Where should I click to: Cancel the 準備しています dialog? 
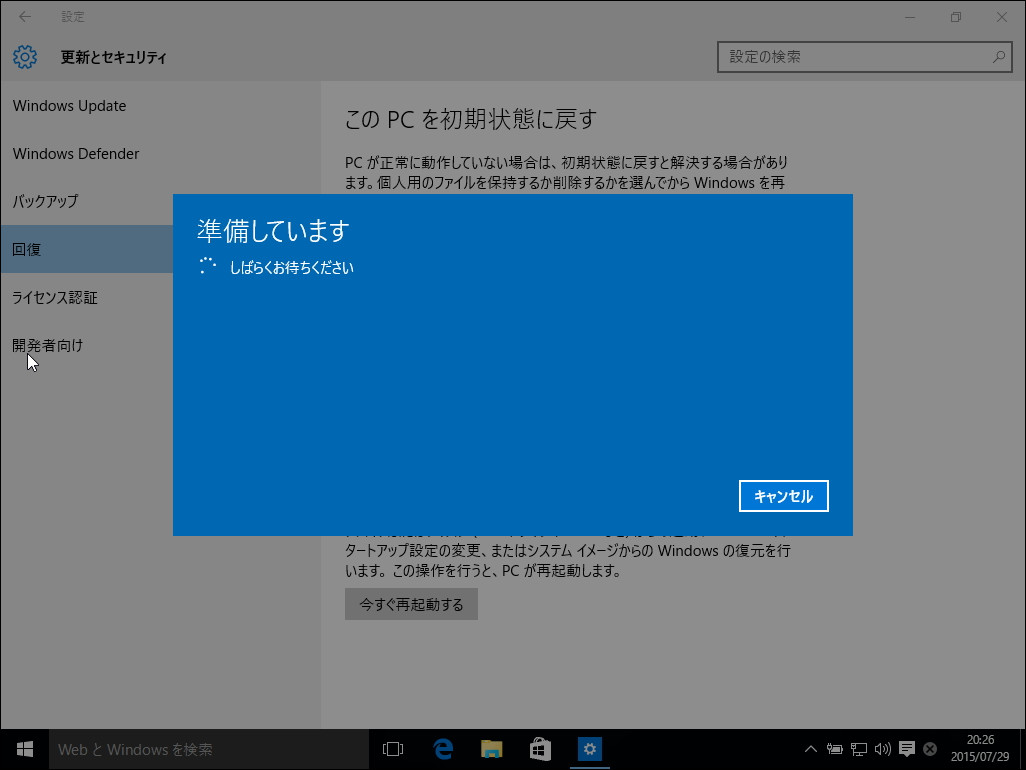coord(783,495)
